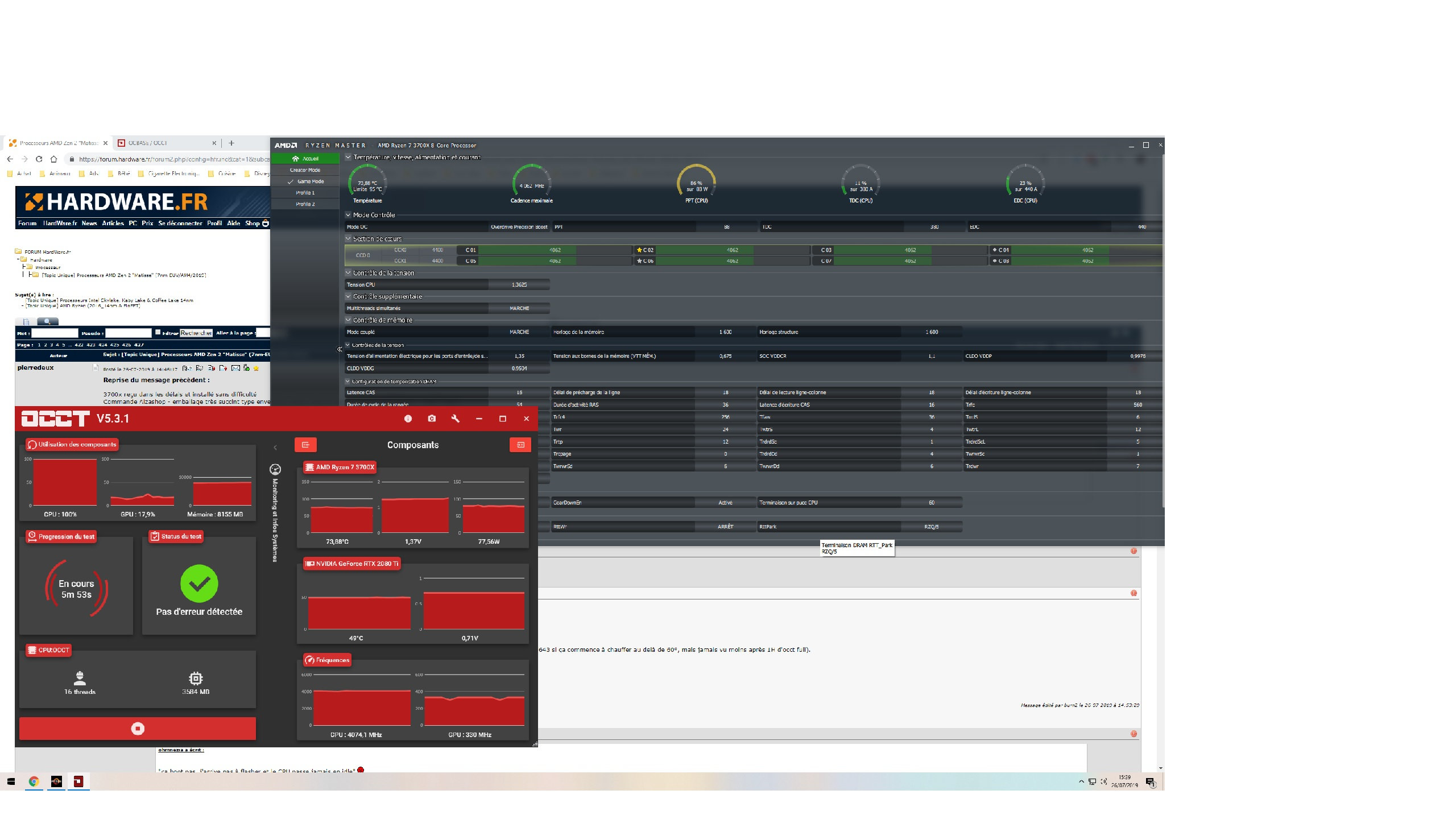Screen dimensions: 1456x819
Task: Collapse the Section de cœurs section
Action: pos(348,239)
